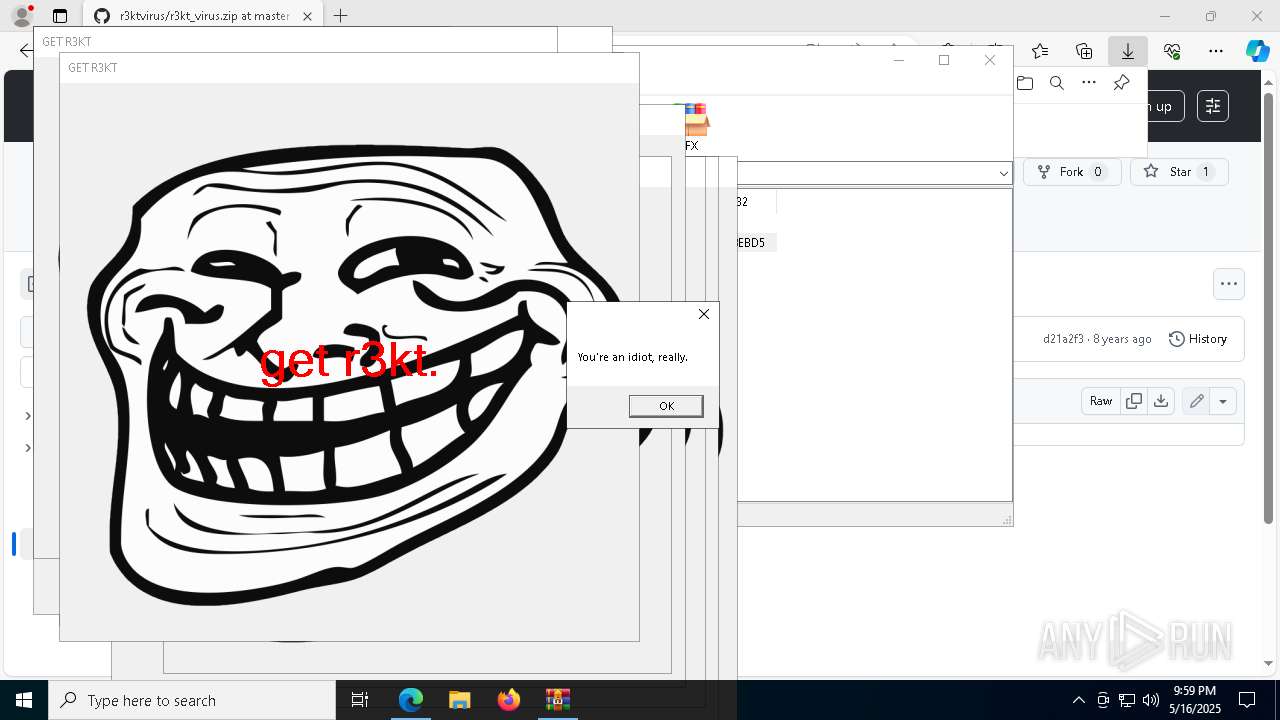Launch Firefox from the taskbar
This screenshot has width=1280, height=720.
pos(508,700)
